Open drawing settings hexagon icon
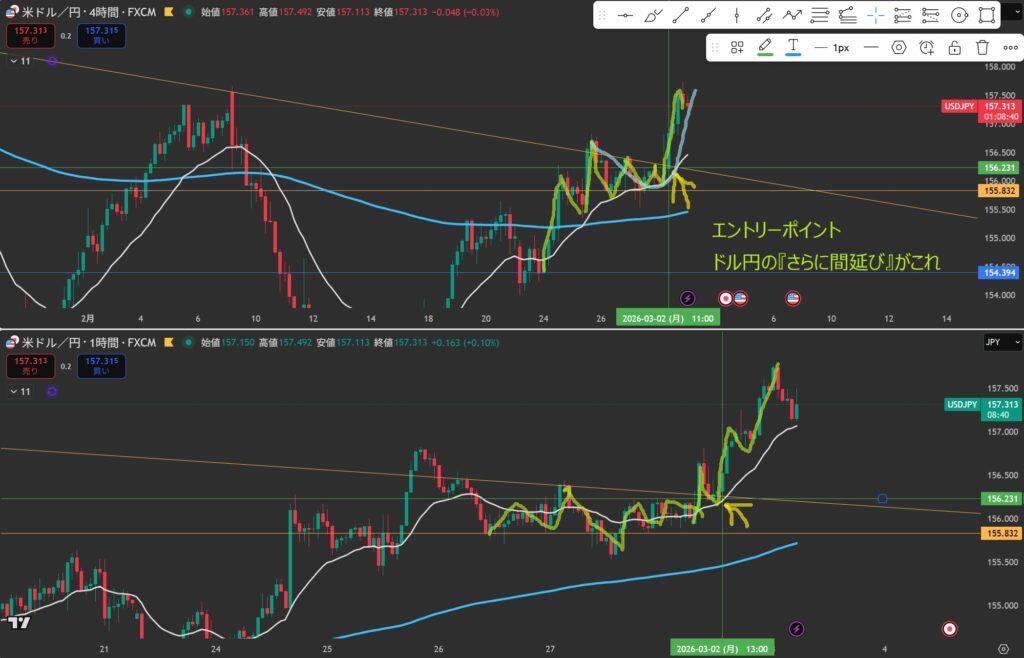 click(899, 47)
